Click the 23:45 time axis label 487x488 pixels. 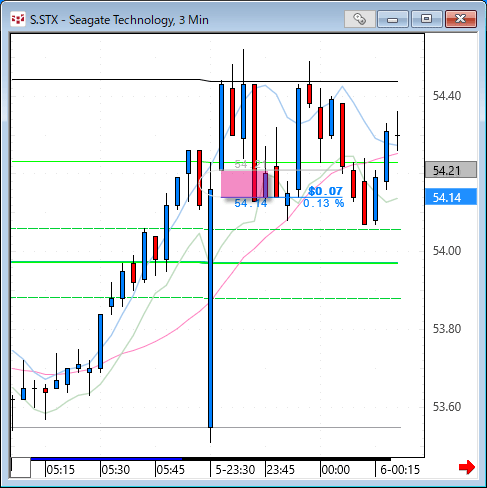(x=281, y=470)
